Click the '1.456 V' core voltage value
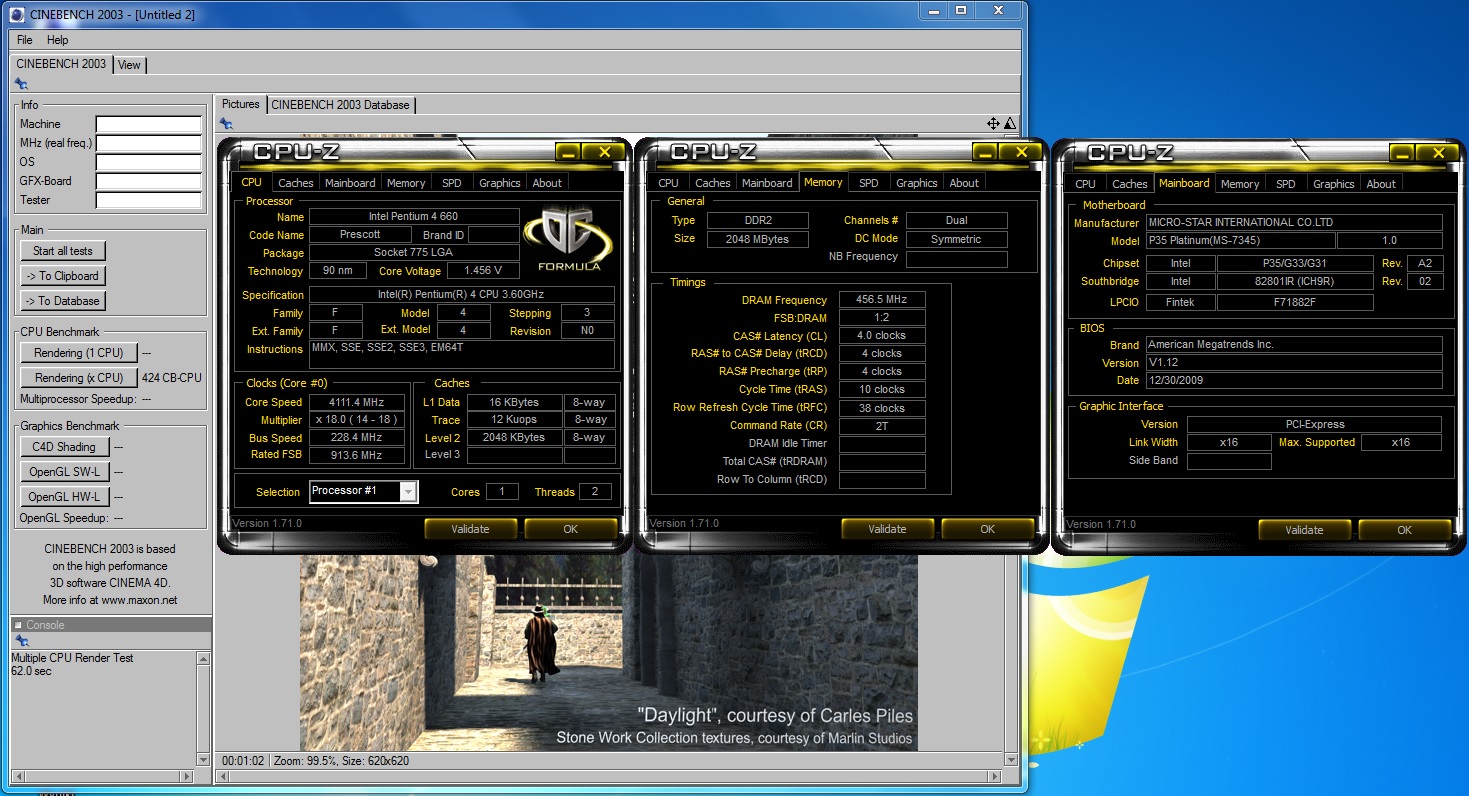This screenshot has height=796, width=1469. 484,271
